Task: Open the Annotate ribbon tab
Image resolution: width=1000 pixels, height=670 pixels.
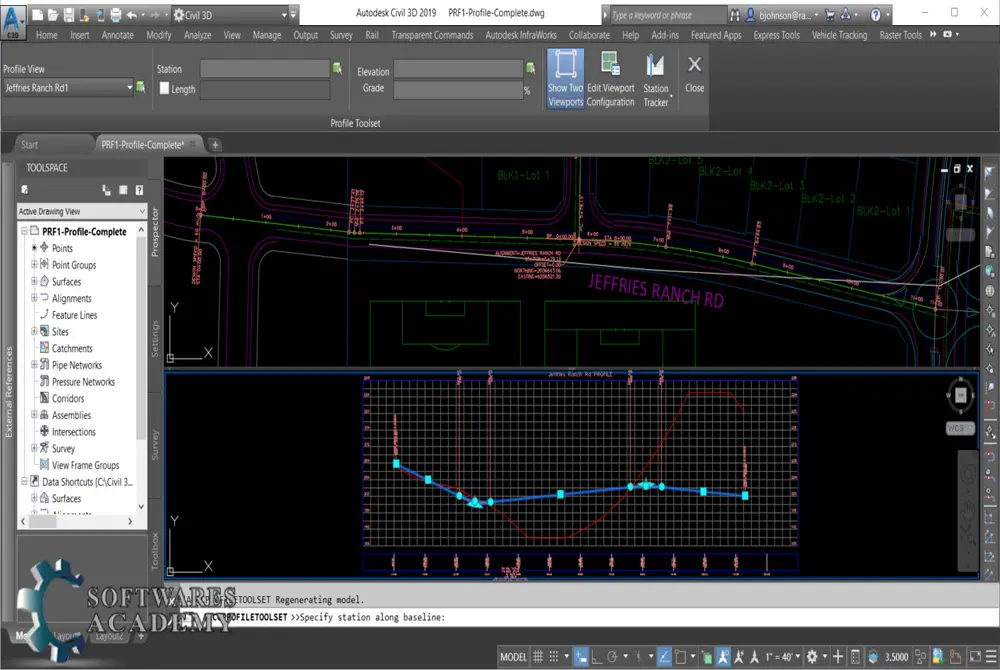Action: click(117, 35)
